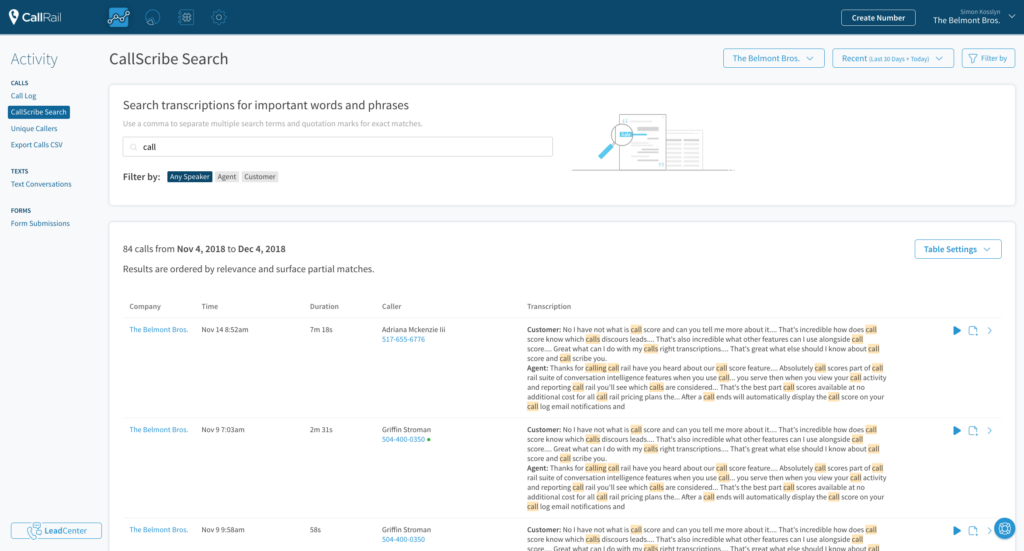
Task: Click the Time column header
Action: pyautogui.click(x=210, y=306)
